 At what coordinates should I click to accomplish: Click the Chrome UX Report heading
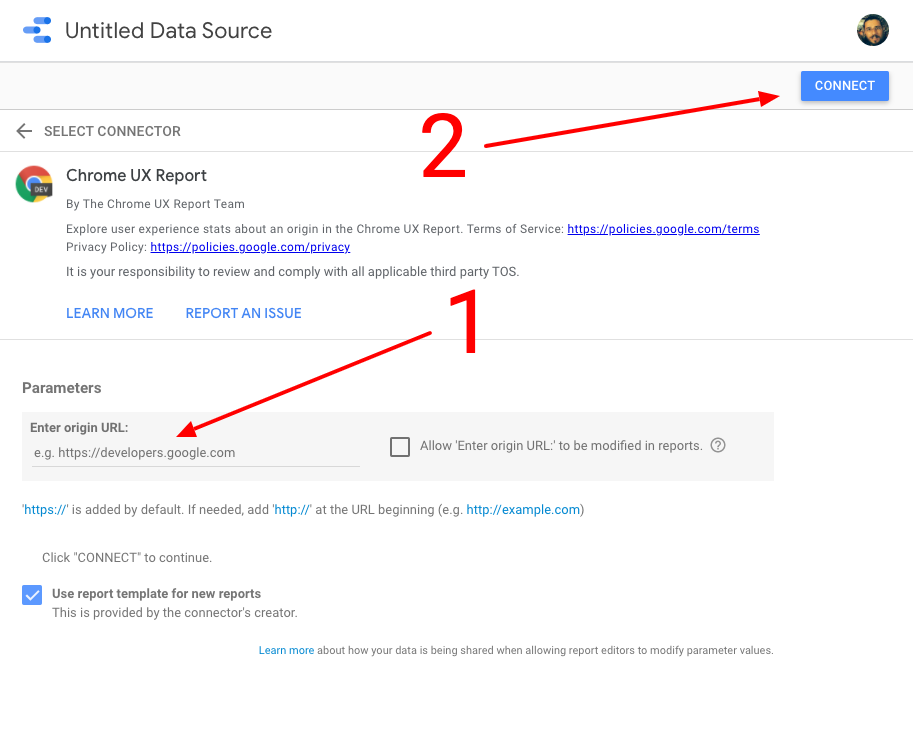pos(136,175)
